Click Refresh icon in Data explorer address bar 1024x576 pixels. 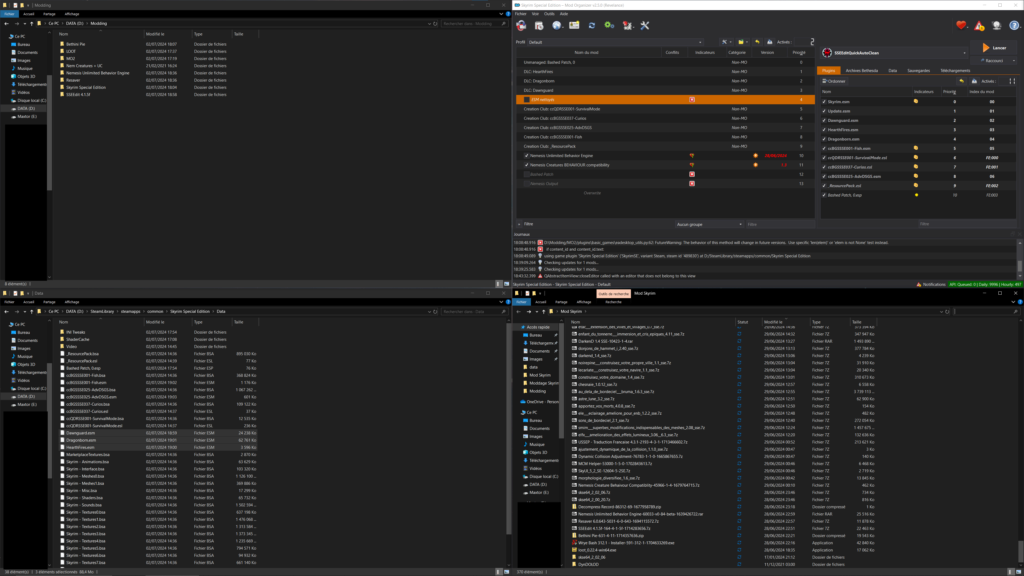click(435, 312)
